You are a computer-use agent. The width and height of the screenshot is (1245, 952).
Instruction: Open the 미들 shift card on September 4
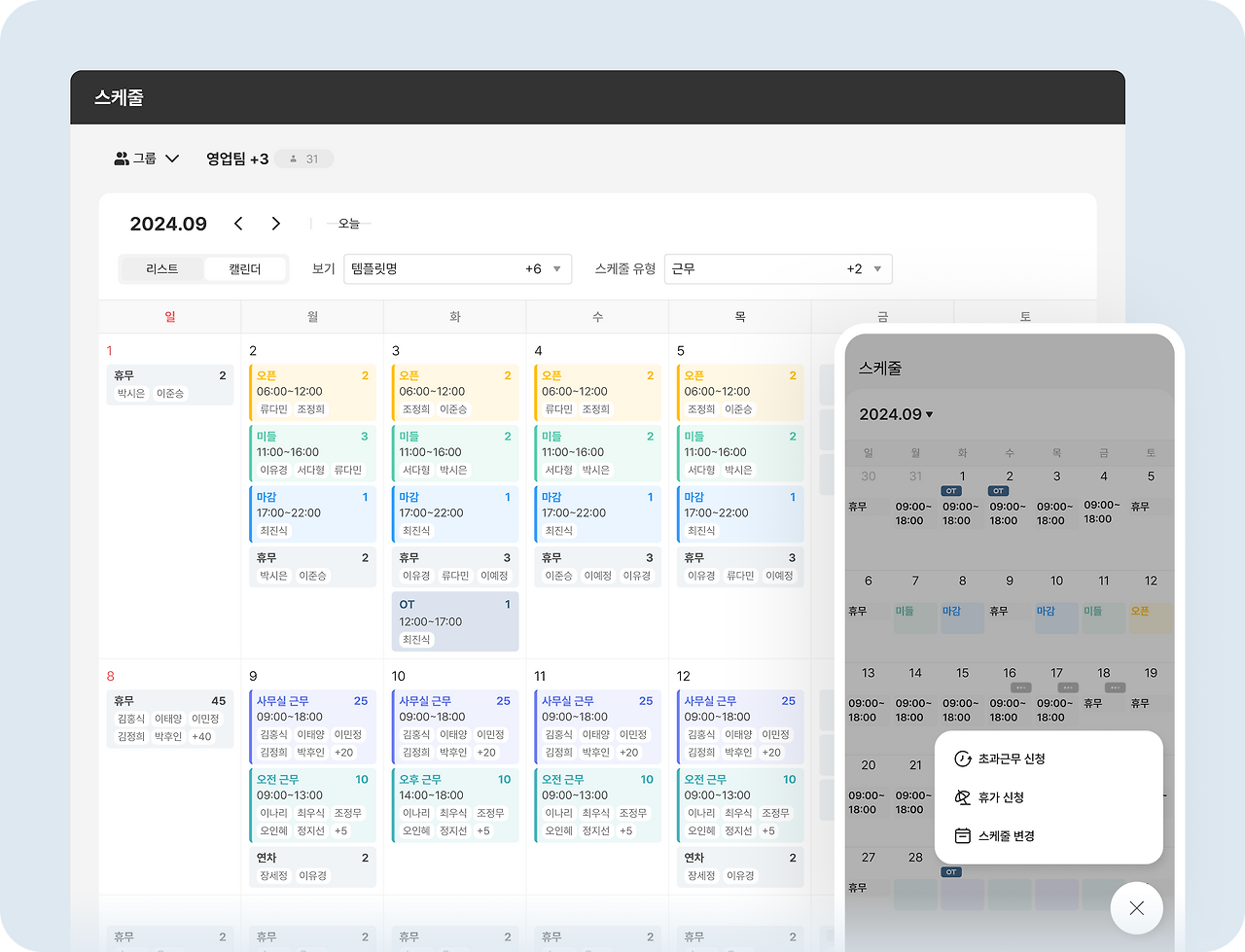[x=598, y=453]
